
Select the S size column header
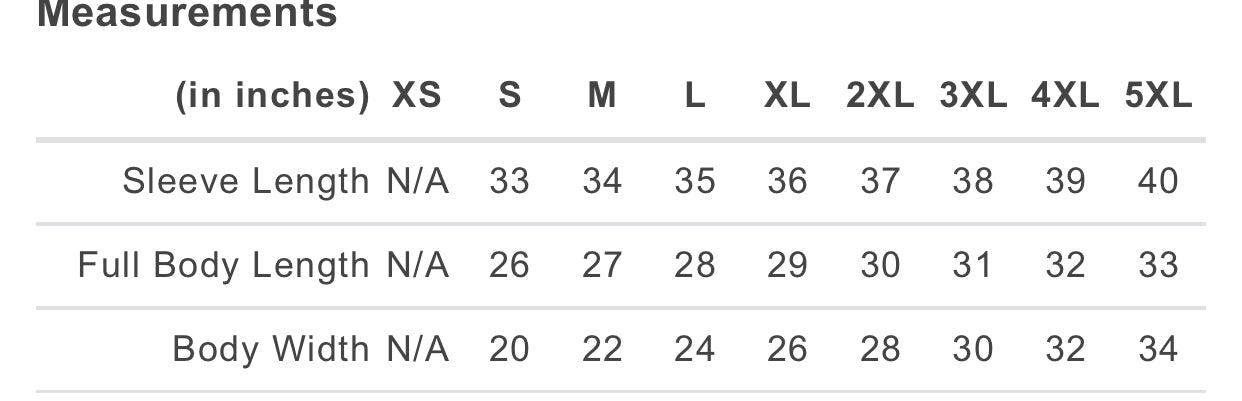(x=510, y=96)
